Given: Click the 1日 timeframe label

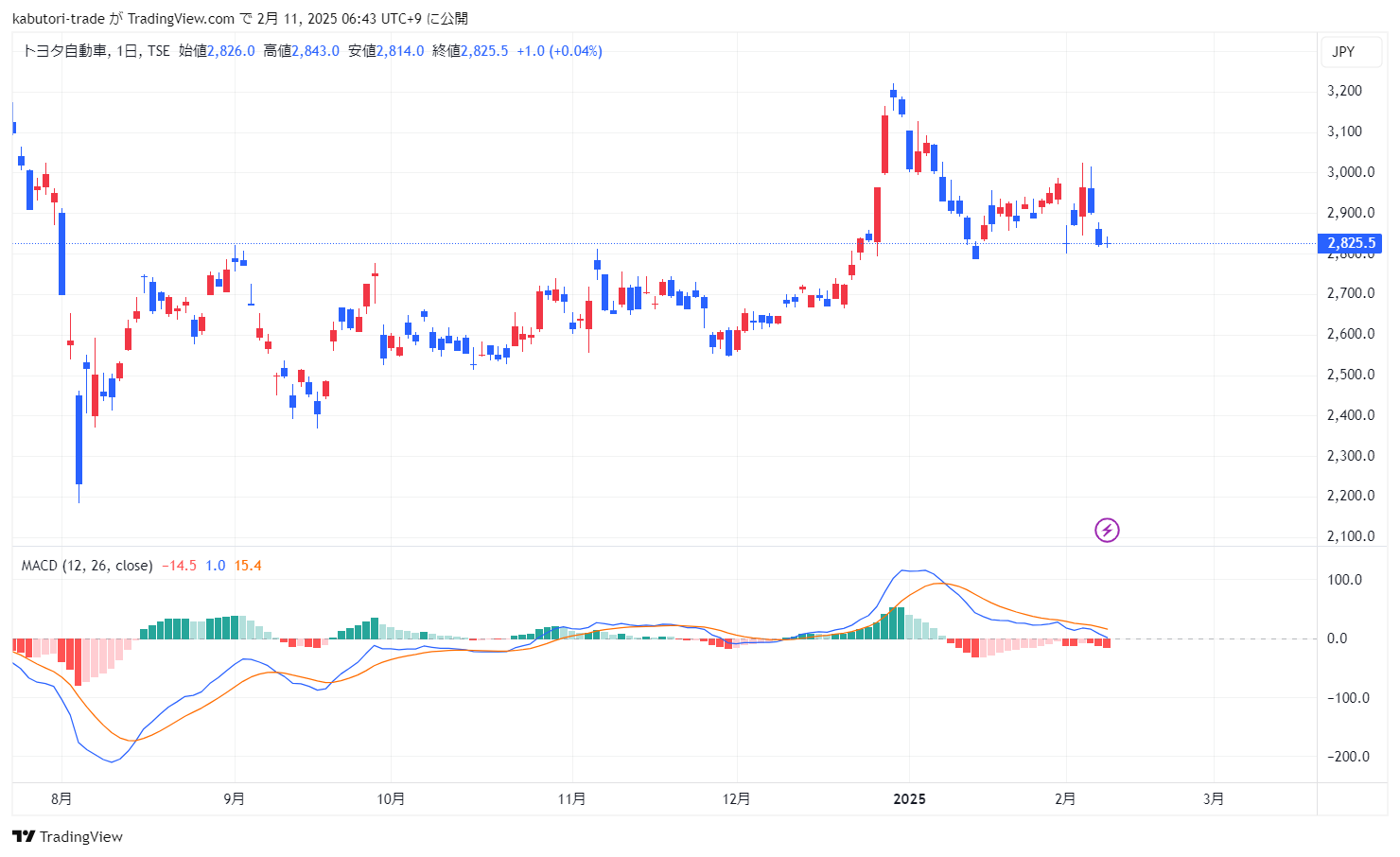Looking at the screenshot, I should point(127,51).
